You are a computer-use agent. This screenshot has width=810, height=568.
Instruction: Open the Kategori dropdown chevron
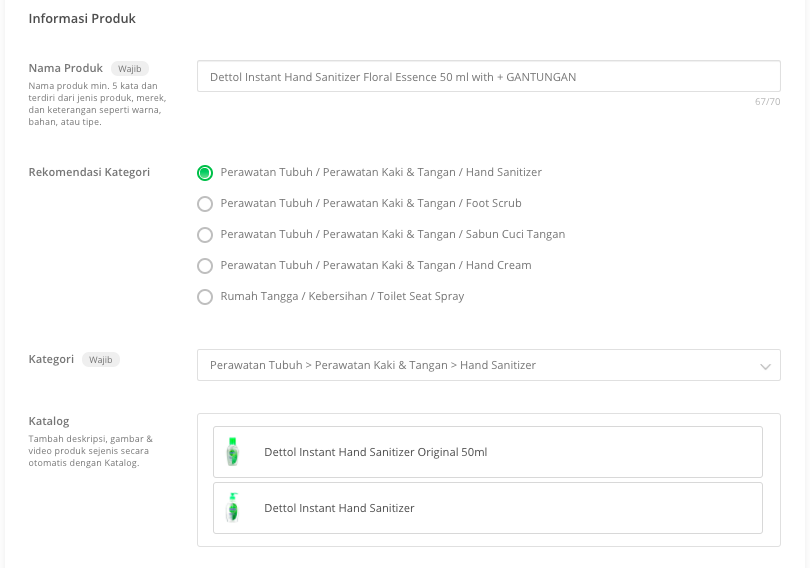(x=765, y=367)
